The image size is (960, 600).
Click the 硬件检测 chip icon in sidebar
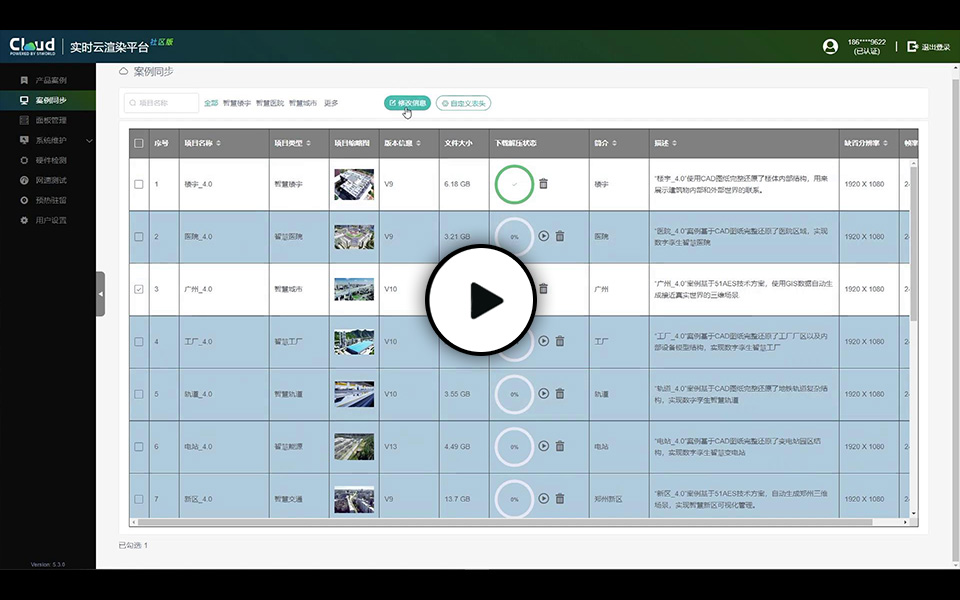(x=24, y=160)
